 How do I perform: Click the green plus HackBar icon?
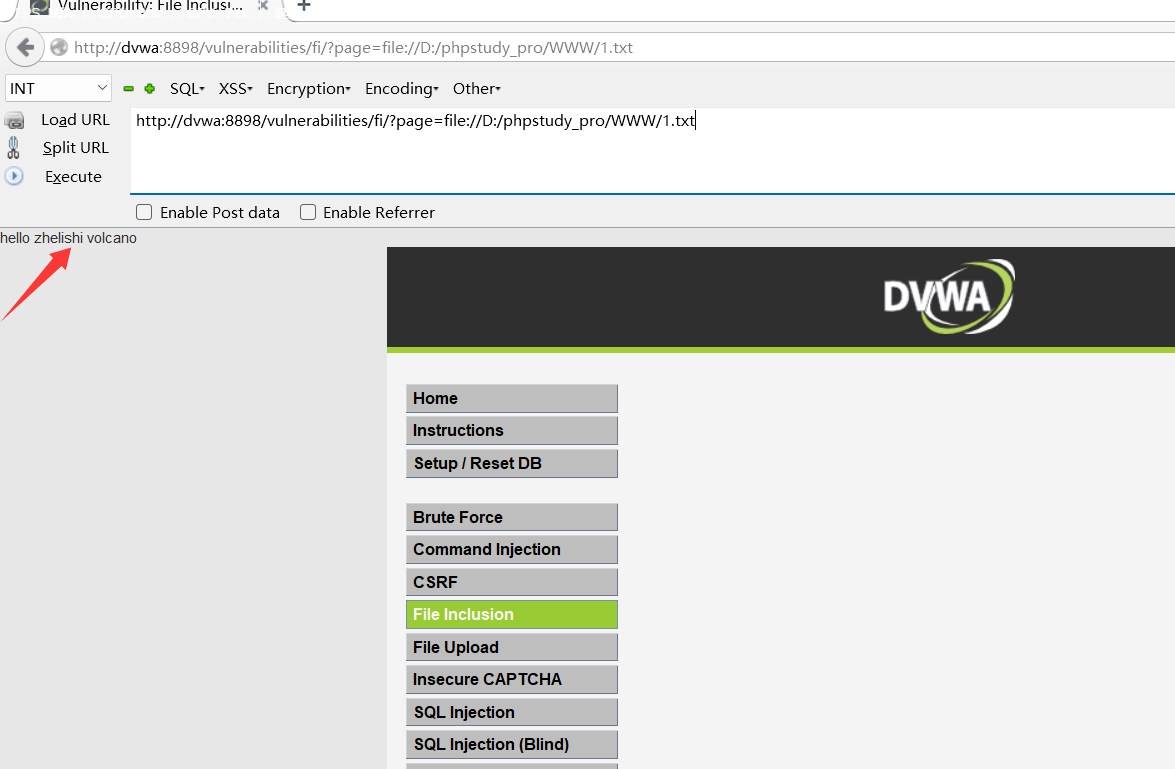(x=150, y=88)
